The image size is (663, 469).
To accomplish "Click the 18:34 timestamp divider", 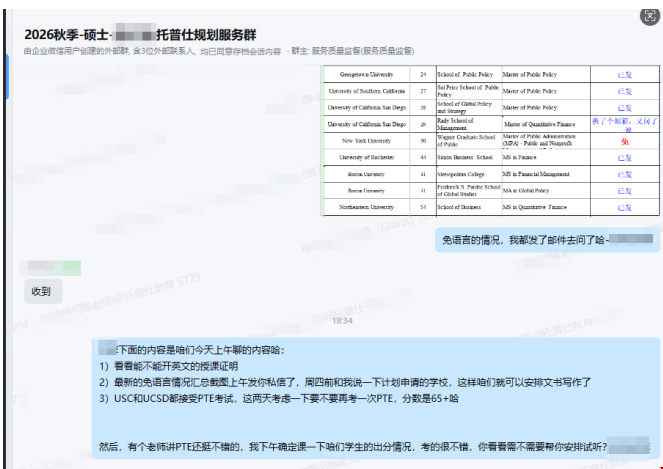I will [342, 320].
